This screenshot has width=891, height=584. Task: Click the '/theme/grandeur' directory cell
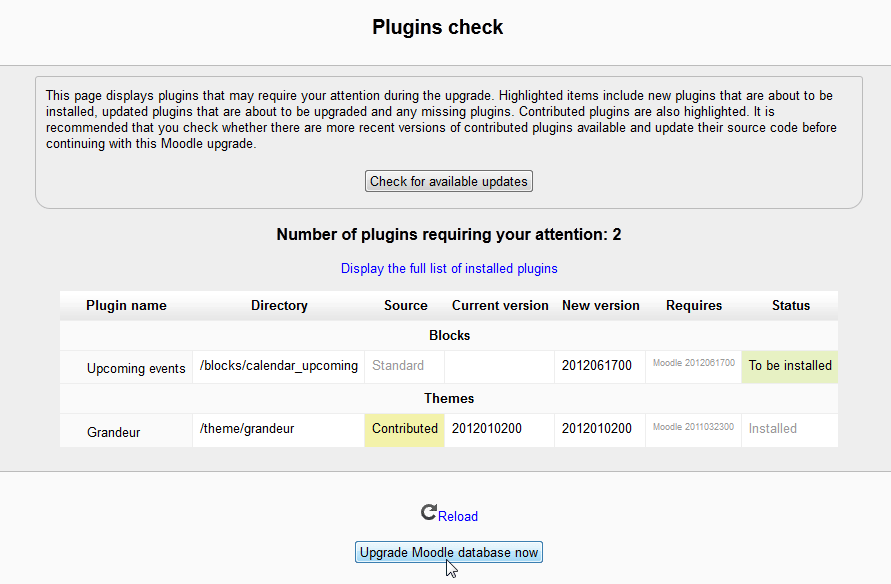pyautogui.click(x=247, y=428)
